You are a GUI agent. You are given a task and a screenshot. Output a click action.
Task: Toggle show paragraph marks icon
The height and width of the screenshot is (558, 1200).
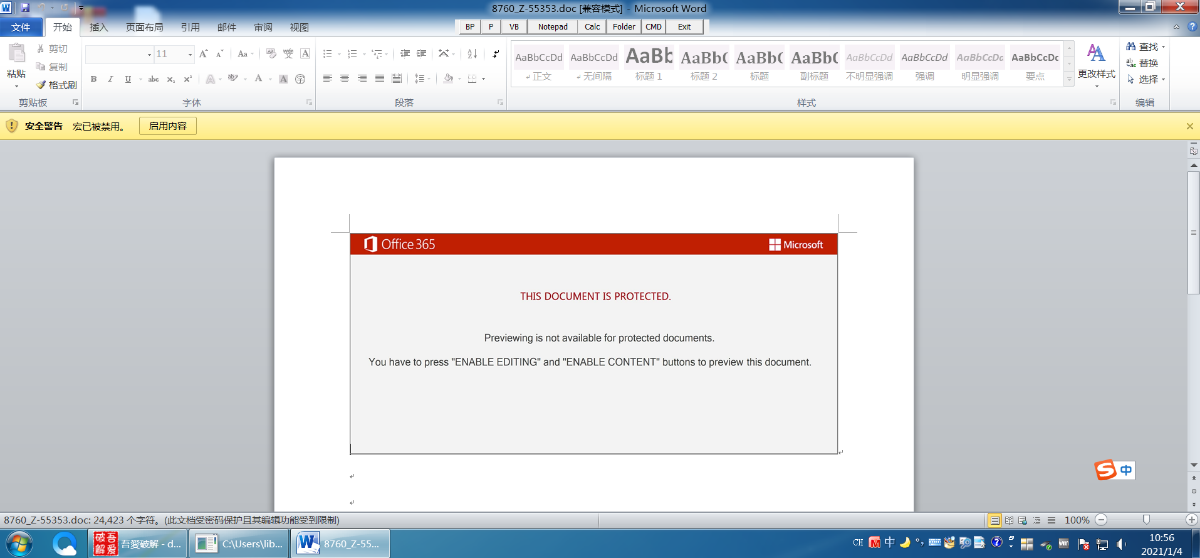tap(496, 54)
